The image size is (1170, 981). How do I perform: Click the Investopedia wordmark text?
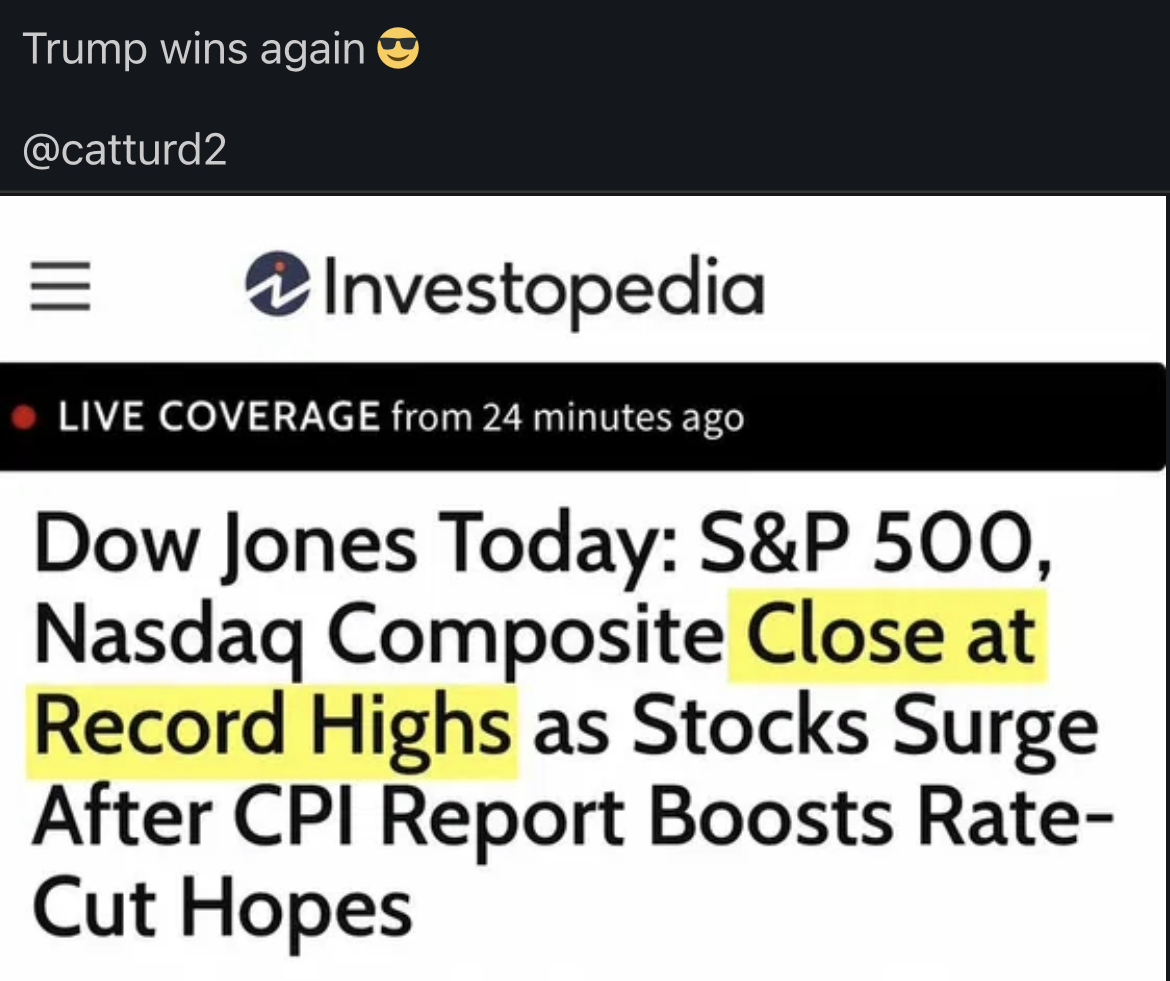click(x=538, y=287)
